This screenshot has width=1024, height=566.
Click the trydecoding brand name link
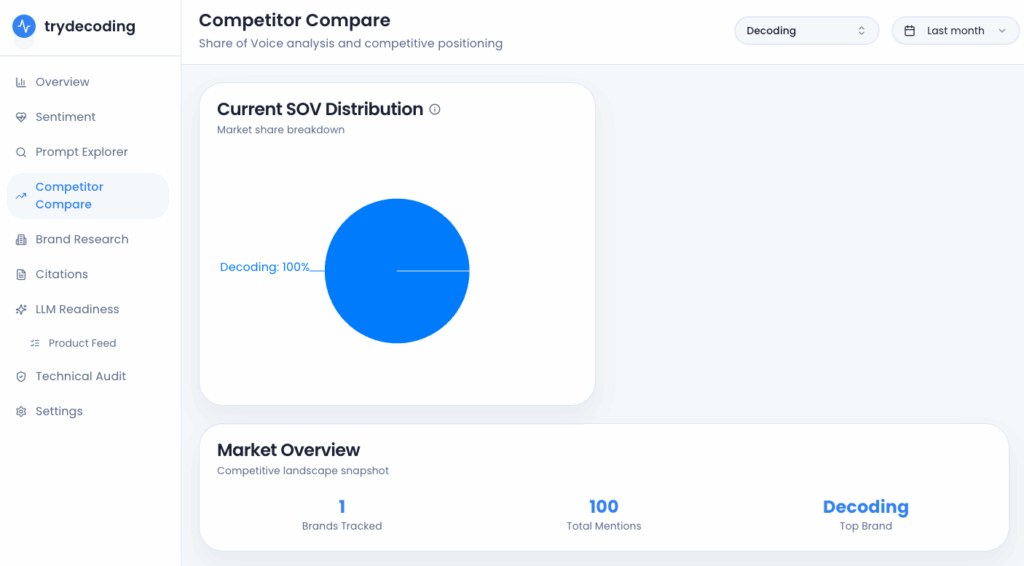click(x=90, y=27)
